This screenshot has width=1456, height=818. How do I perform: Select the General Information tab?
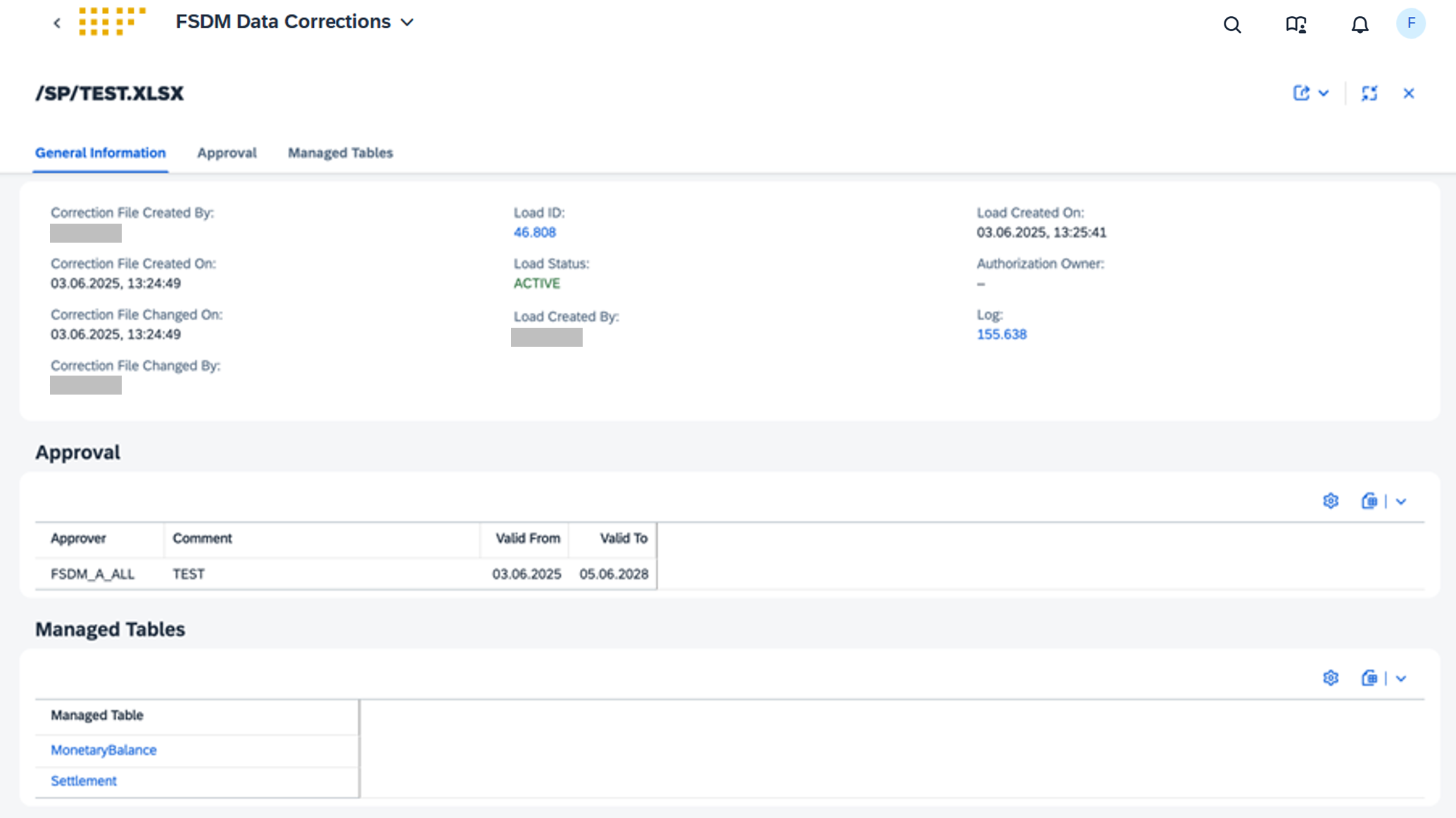[101, 153]
